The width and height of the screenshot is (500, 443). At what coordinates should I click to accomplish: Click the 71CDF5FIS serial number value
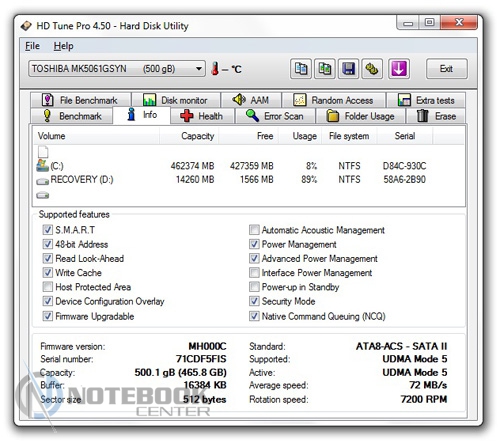201,359
